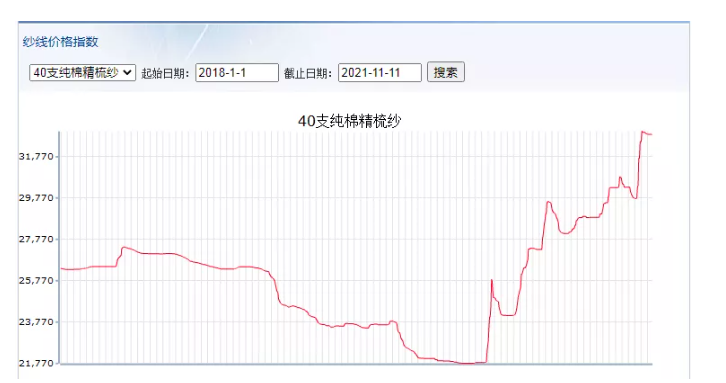
Task: Click the chart title 40支纯棉精梳纱
Action: [349, 121]
